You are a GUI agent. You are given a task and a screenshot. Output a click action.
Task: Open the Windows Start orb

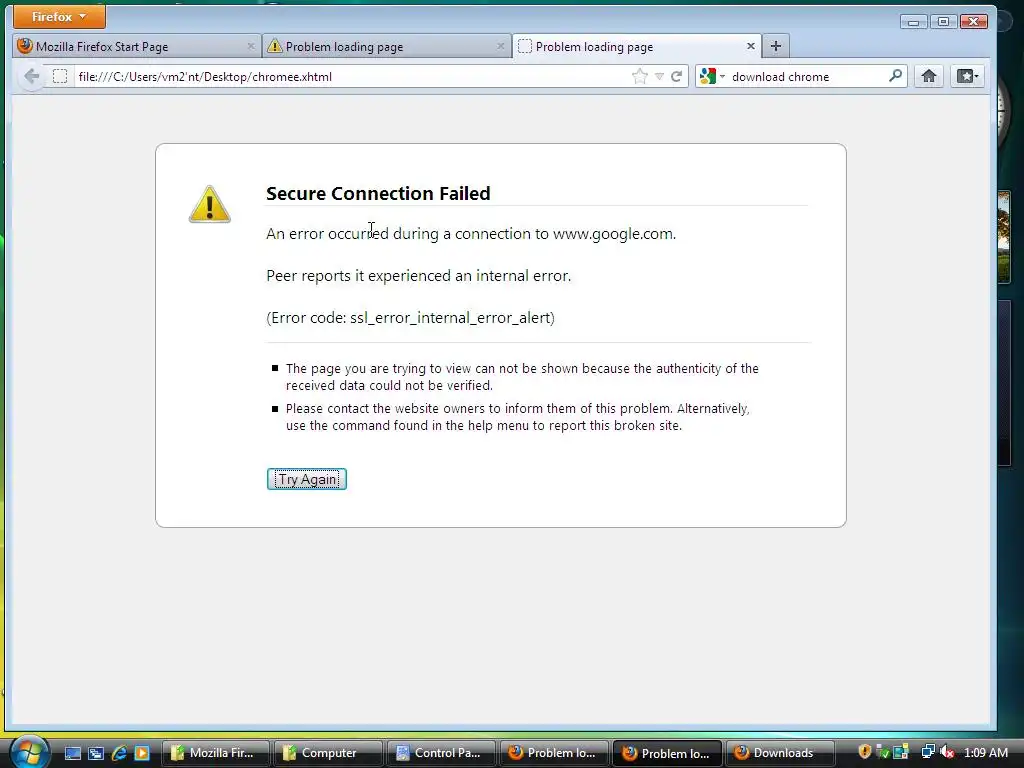[28, 752]
